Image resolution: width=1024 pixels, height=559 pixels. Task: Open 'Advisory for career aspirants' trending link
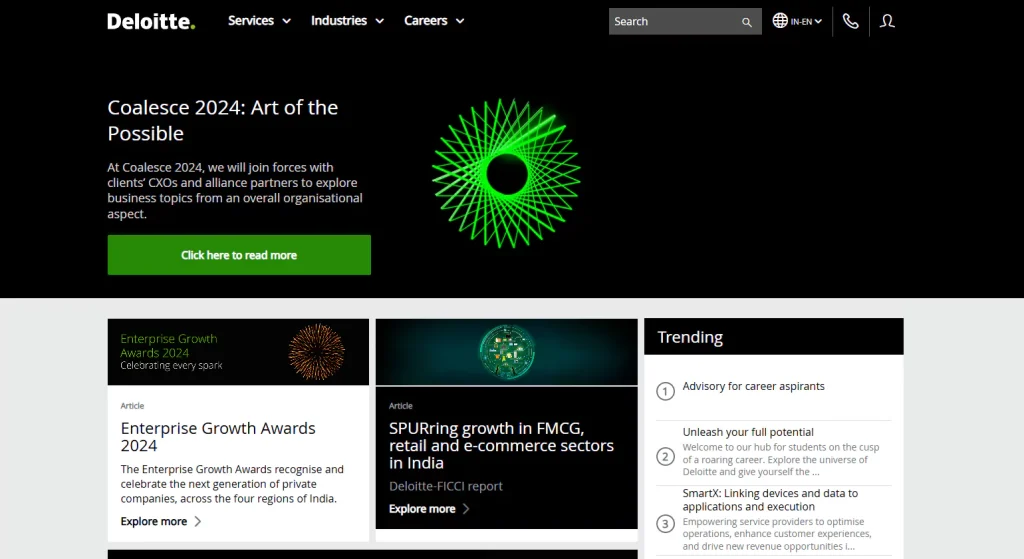pos(754,386)
